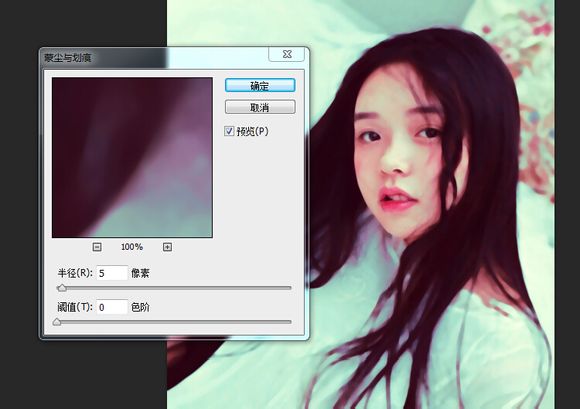Click the 蒙尘与划痕 dialog title bar
580x409 pixels.
[x=155, y=57]
